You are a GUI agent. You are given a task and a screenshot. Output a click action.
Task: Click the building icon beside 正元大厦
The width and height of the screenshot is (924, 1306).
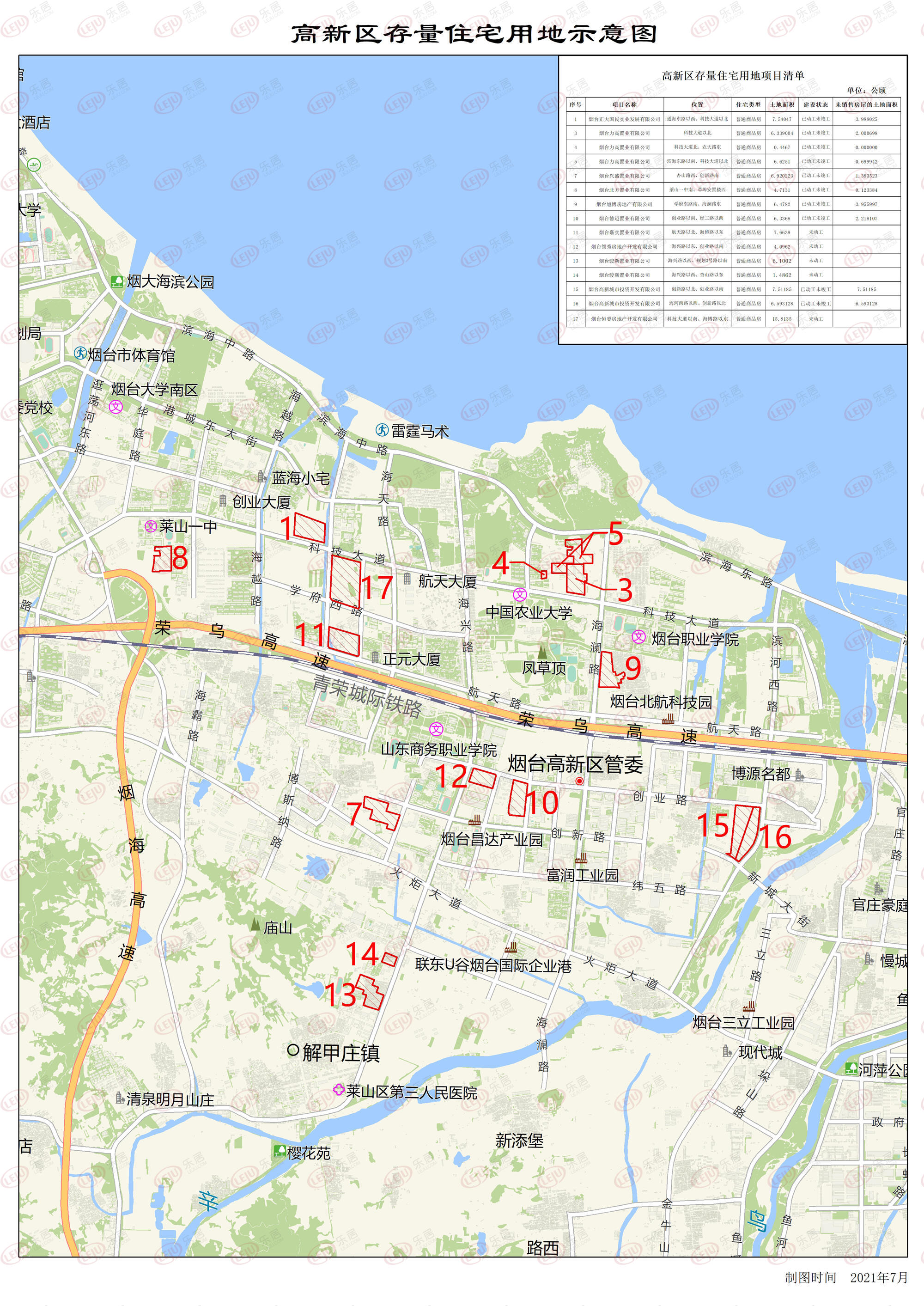375,658
